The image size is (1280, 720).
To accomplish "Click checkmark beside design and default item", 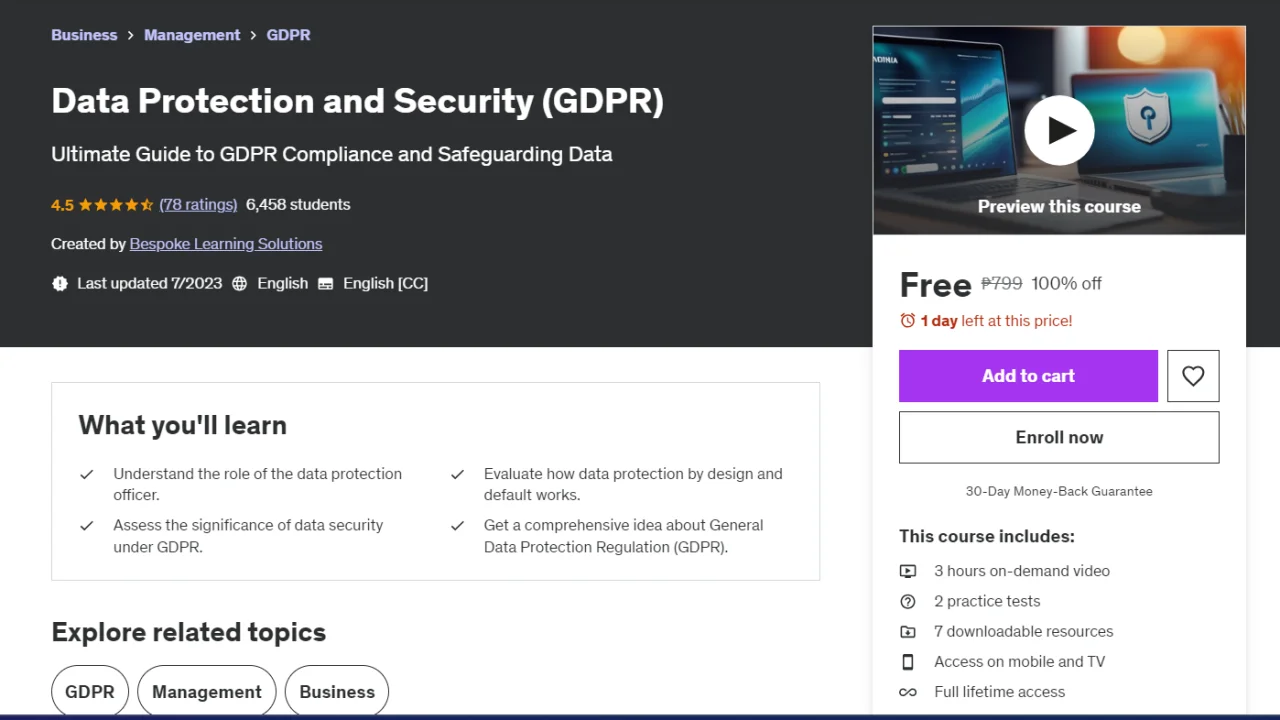I will (457, 474).
